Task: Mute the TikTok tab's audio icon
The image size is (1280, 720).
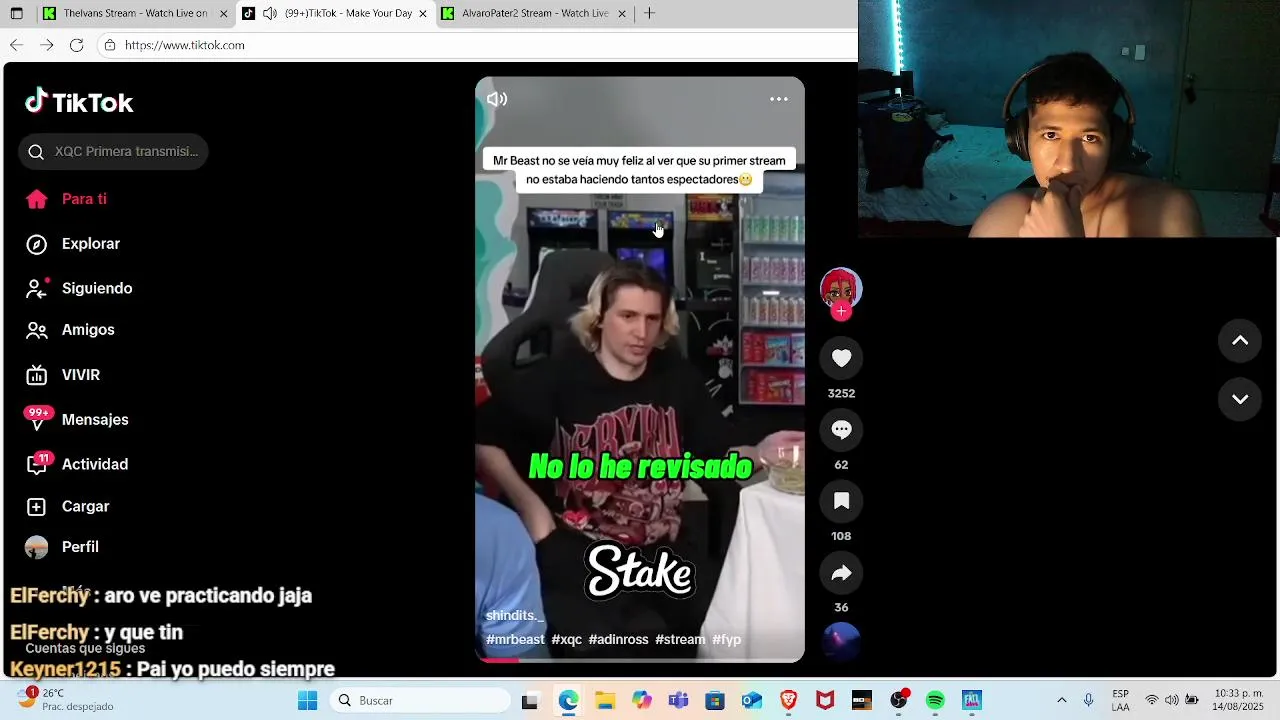Action: pos(270,13)
